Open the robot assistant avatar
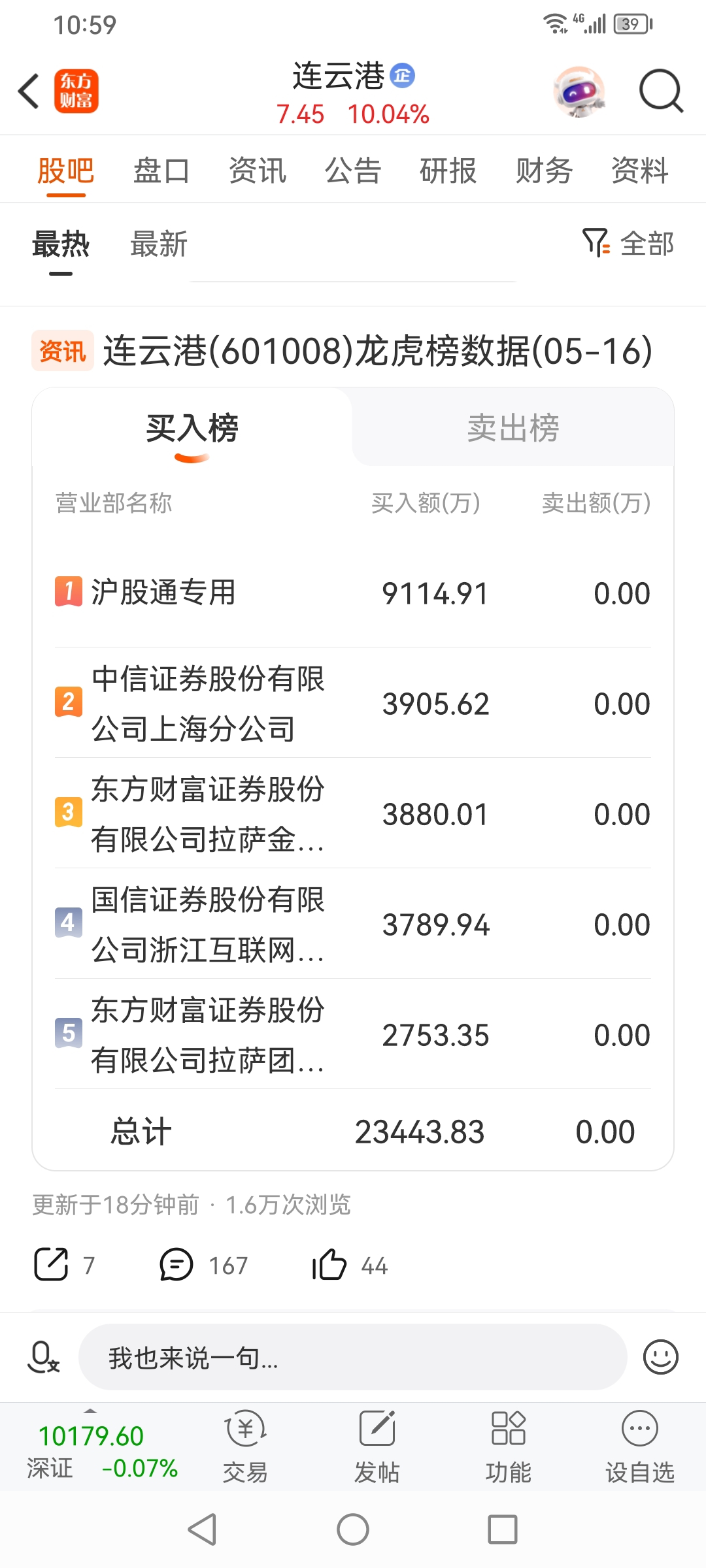Image resolution: width=706 pixels, height=1568 pixels. point(579,91)
